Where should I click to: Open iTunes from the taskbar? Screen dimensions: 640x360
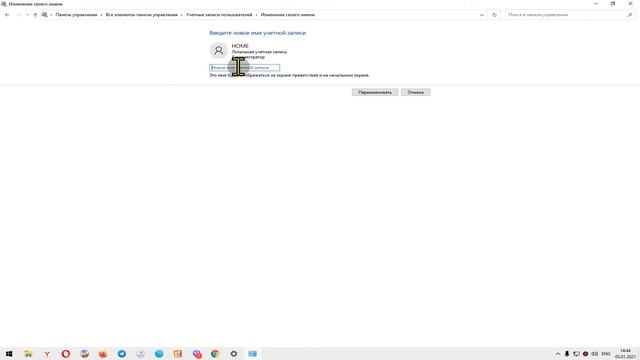[x=140, y=353]
